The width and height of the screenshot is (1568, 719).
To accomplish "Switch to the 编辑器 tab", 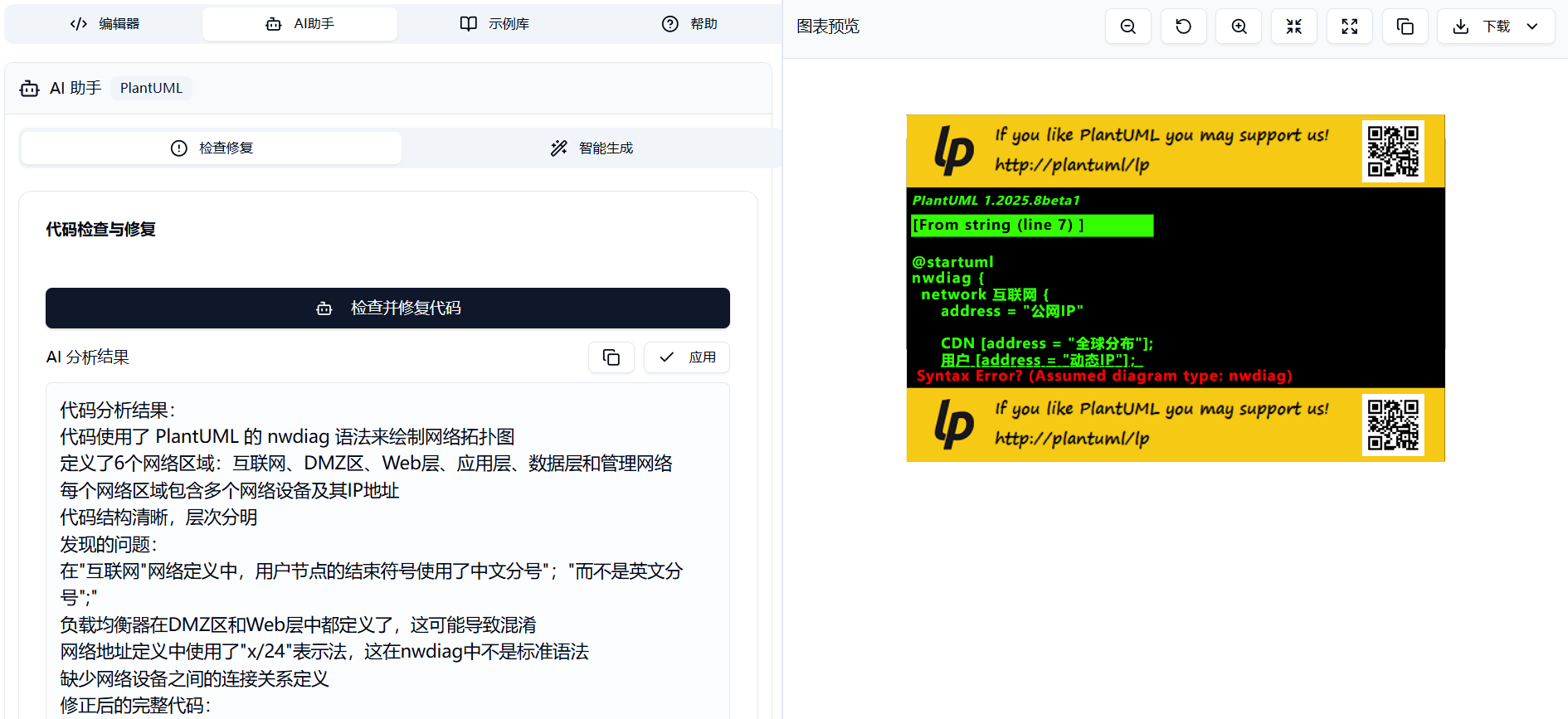I will [105, 24].
